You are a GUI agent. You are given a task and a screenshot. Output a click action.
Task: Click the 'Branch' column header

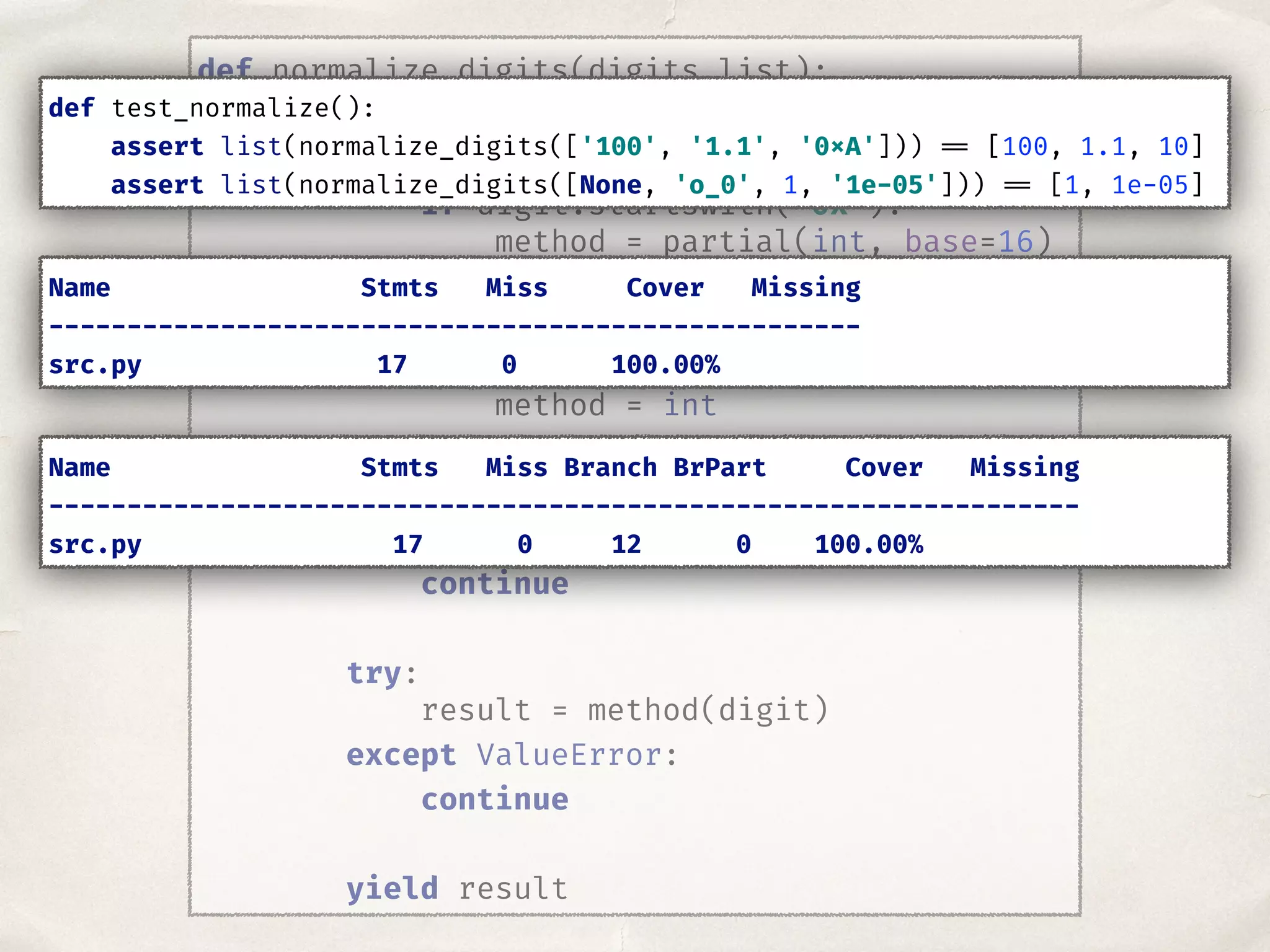click(610, 467)
